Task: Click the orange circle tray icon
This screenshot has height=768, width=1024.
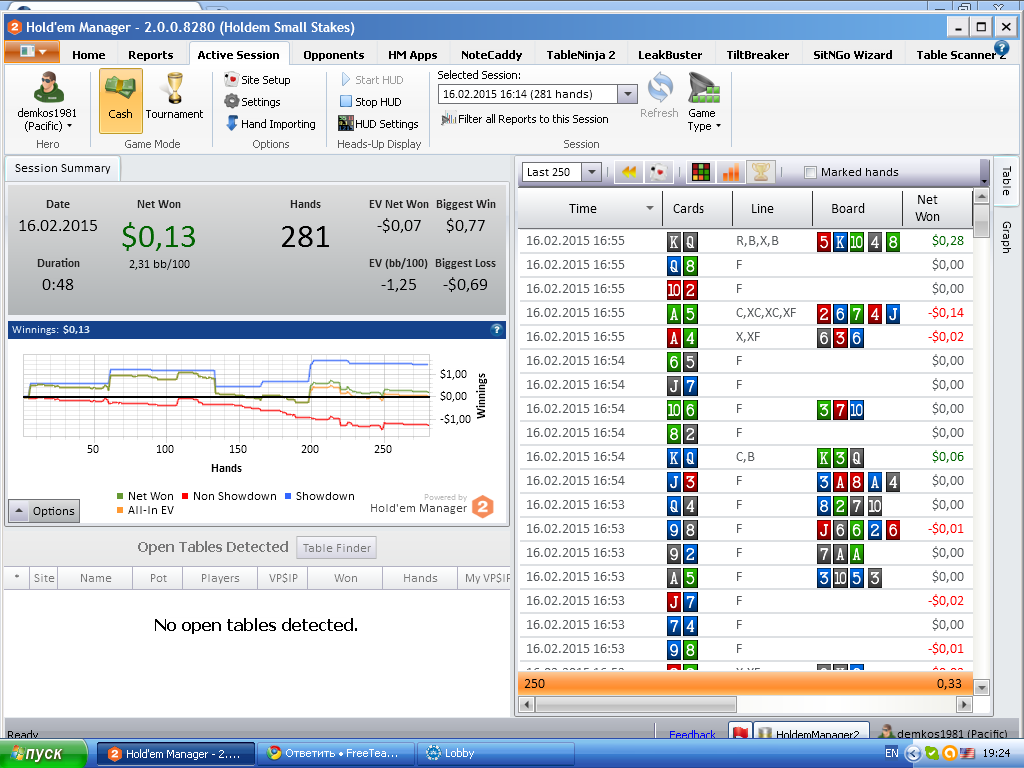Action: [950, 754]
